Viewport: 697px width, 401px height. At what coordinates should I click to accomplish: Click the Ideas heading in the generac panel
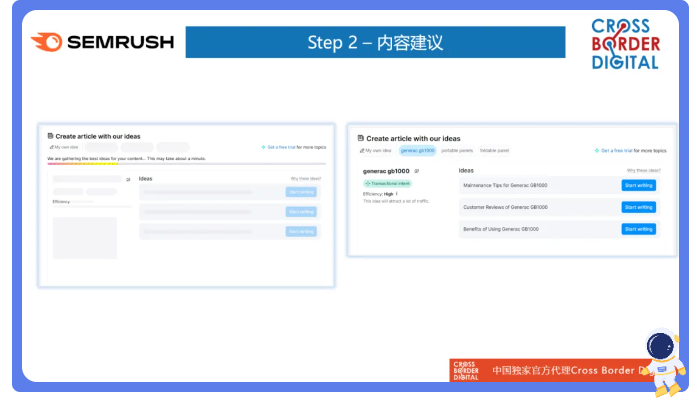466,170
